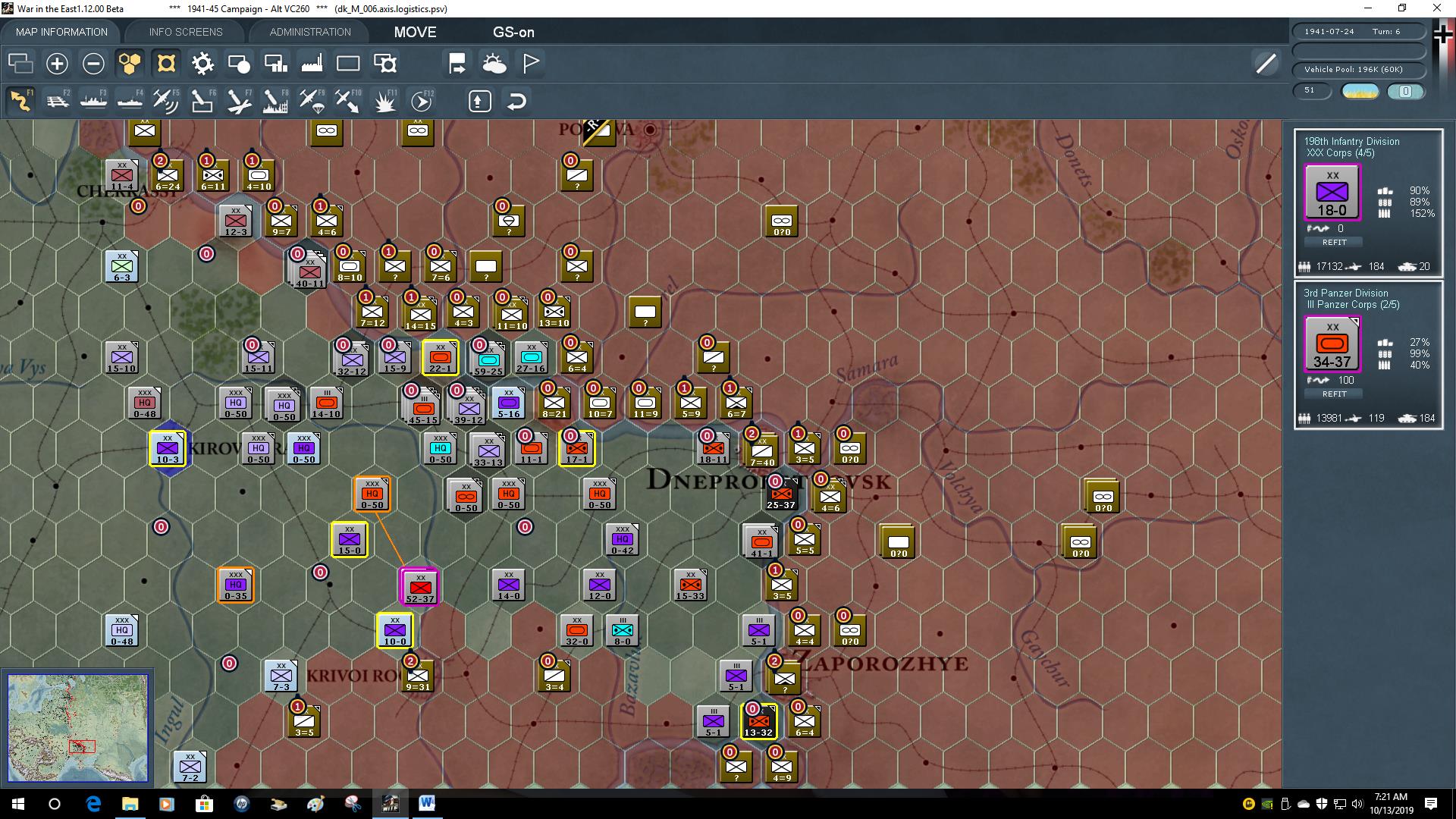The image size is (1456, 819).
Task: Click the Zaporozhye city label
Action: [x=880, y=663]
